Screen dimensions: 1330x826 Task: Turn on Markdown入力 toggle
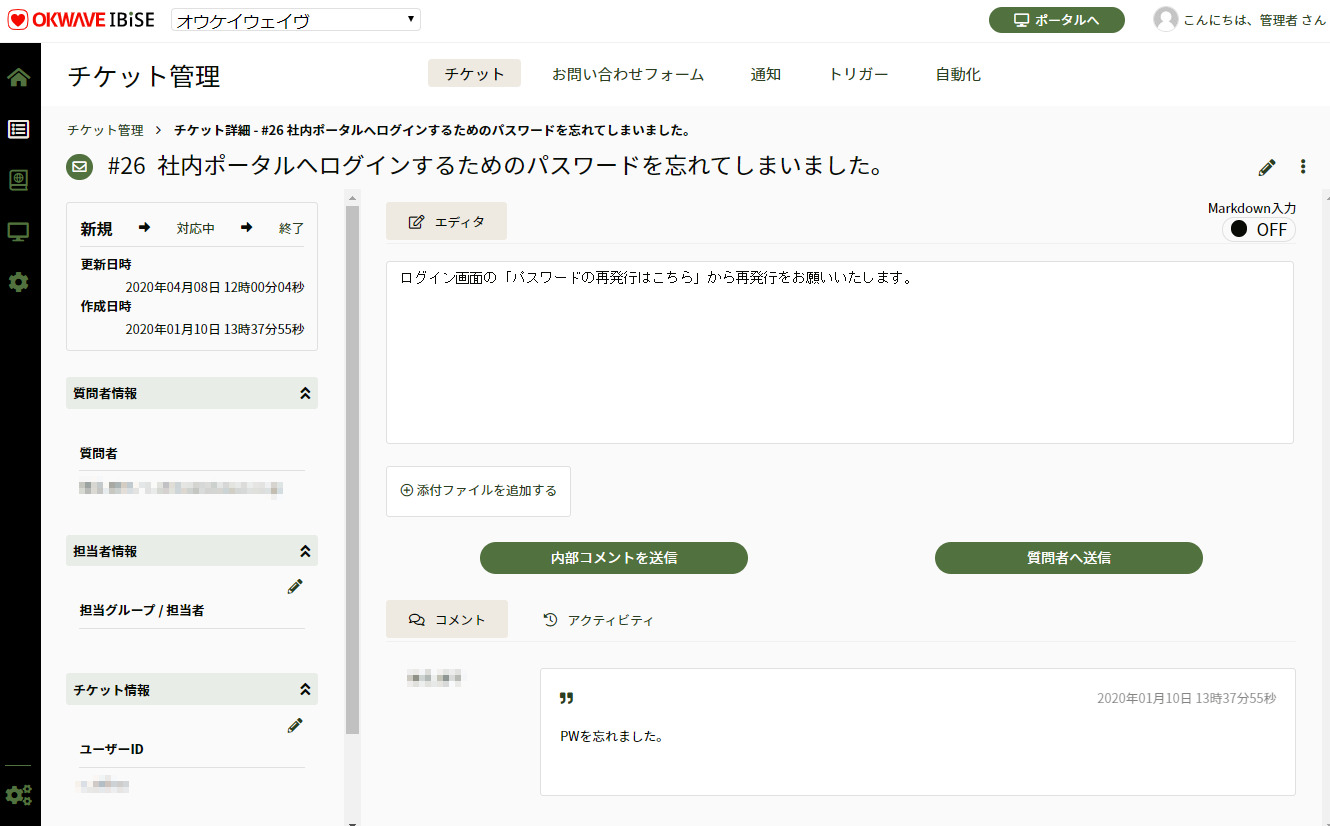(x=1258, y=229)
